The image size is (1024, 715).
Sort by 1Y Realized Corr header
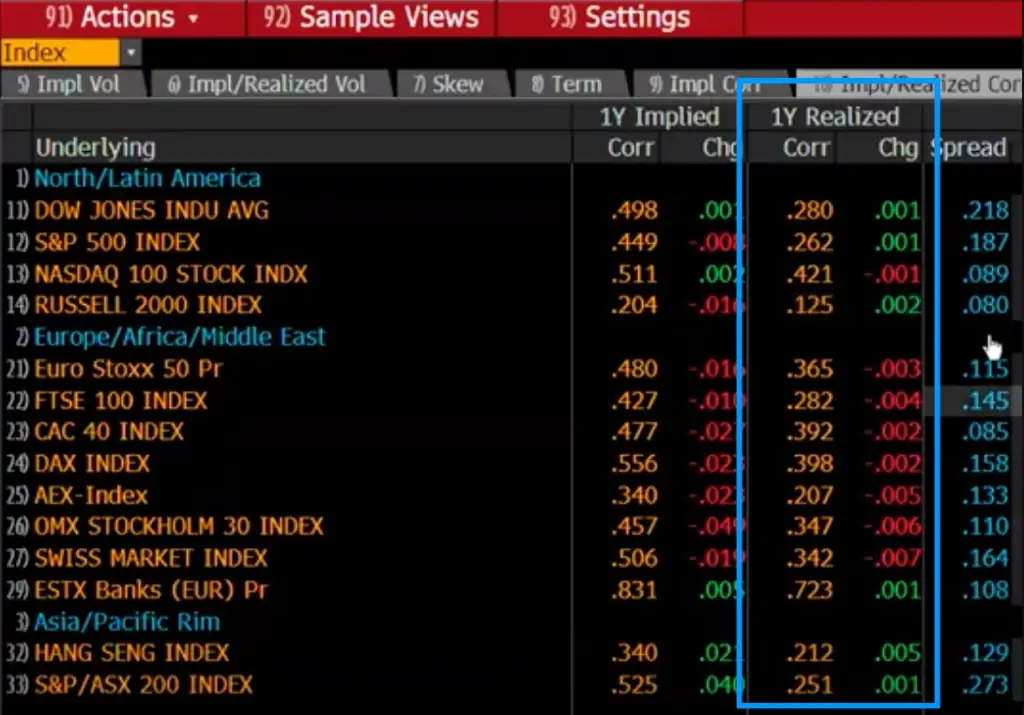tap(807, 148)
